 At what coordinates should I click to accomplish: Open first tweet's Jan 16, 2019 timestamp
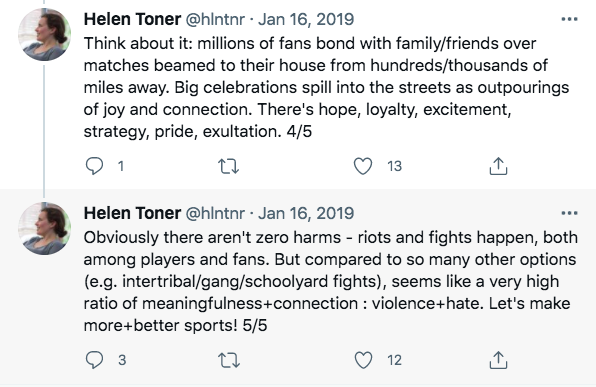[x=306, y=19]
